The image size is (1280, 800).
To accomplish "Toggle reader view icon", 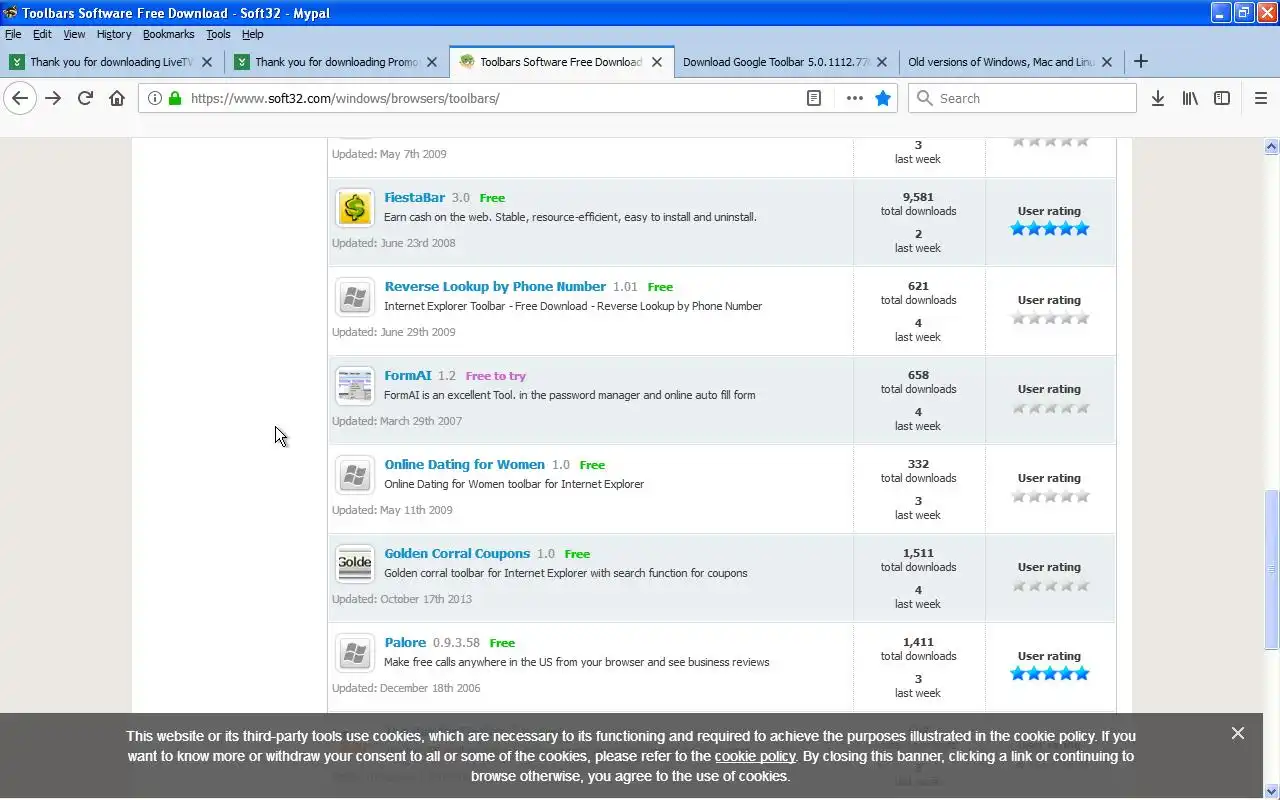I will pyautogui.click(x=814, y=98).
